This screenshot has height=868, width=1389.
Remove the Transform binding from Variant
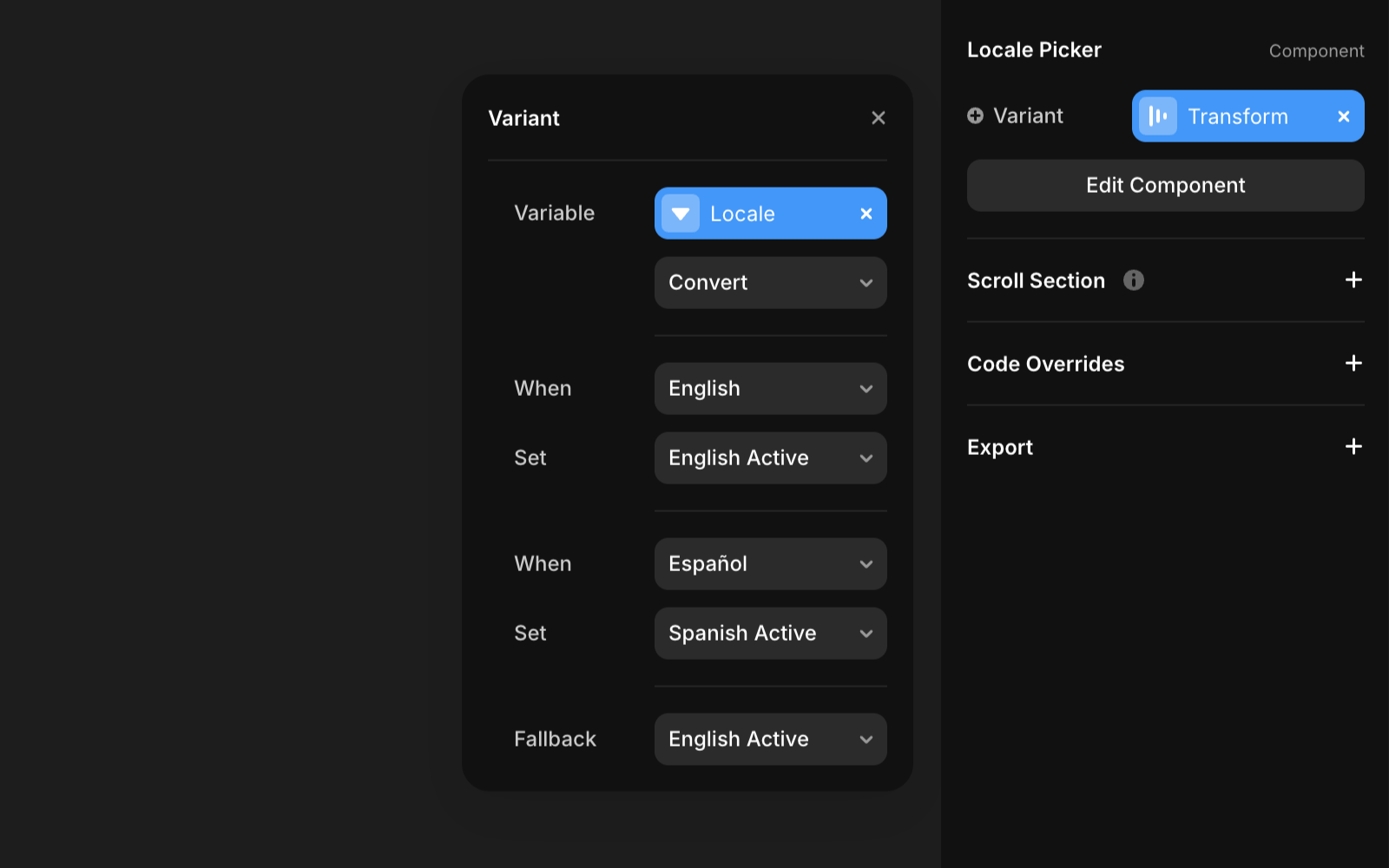tap(1343, 116)
